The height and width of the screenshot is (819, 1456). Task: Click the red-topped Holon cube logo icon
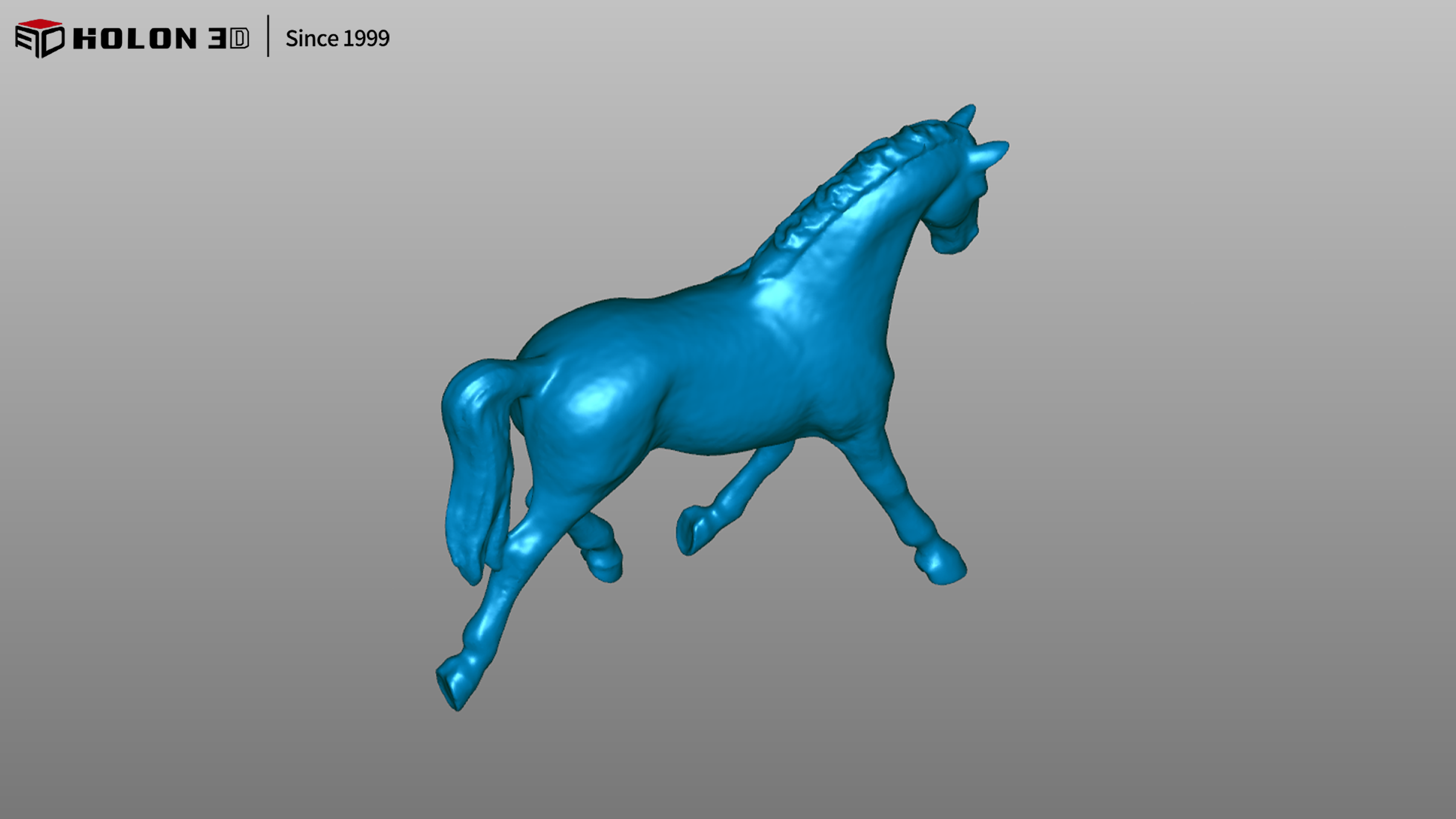(39, 37)
